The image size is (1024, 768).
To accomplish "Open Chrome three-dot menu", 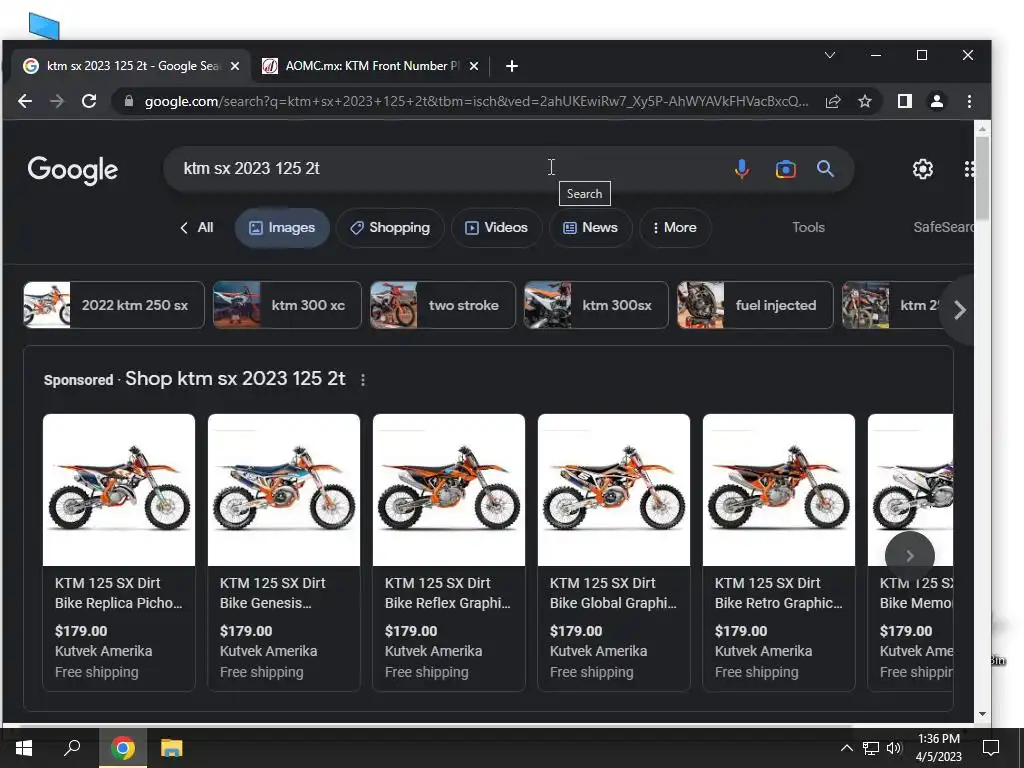I will click(969, 101).
